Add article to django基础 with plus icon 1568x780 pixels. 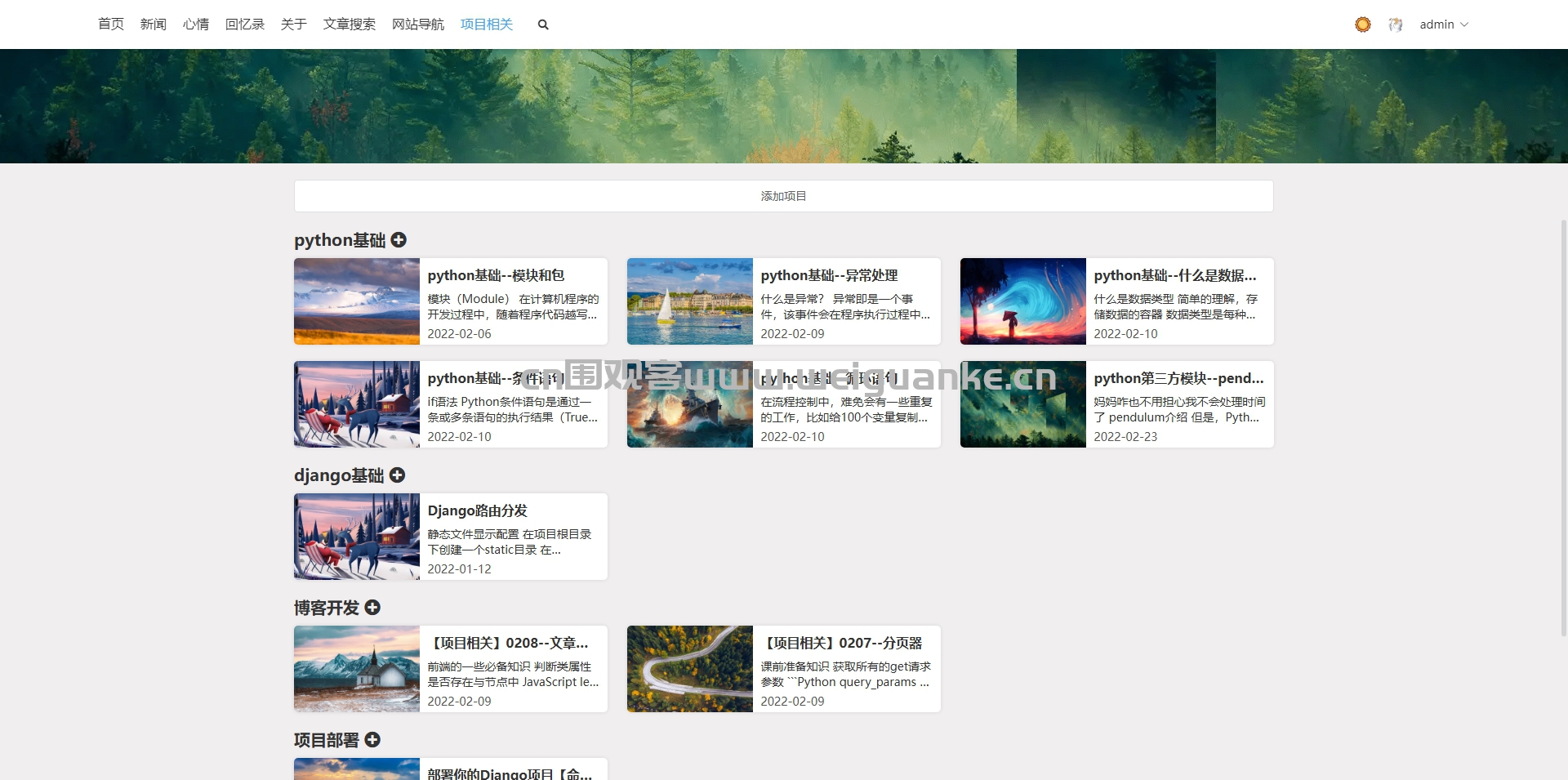[397, 475]
